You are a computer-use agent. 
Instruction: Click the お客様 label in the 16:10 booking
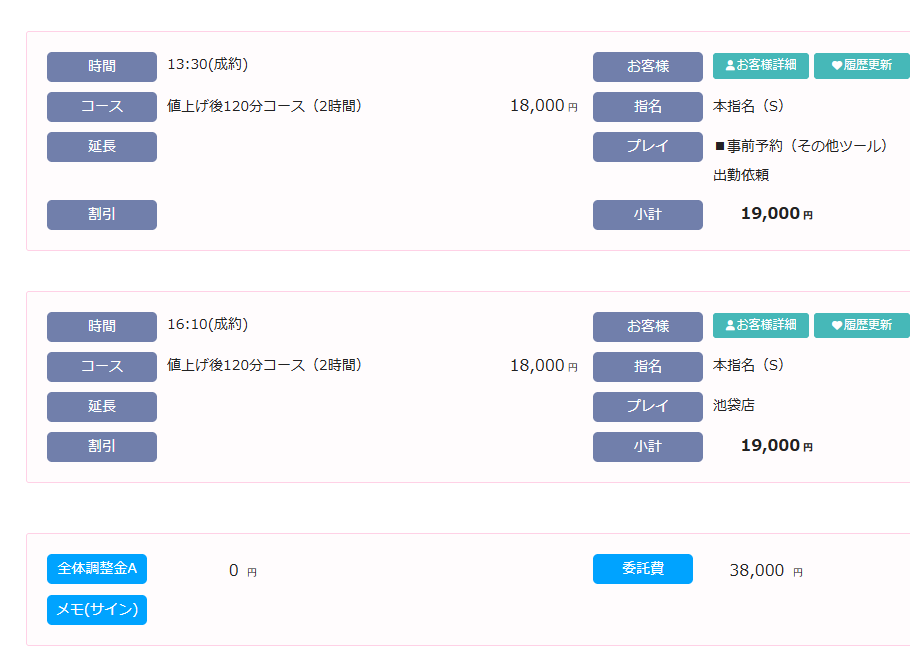(647, 327)
